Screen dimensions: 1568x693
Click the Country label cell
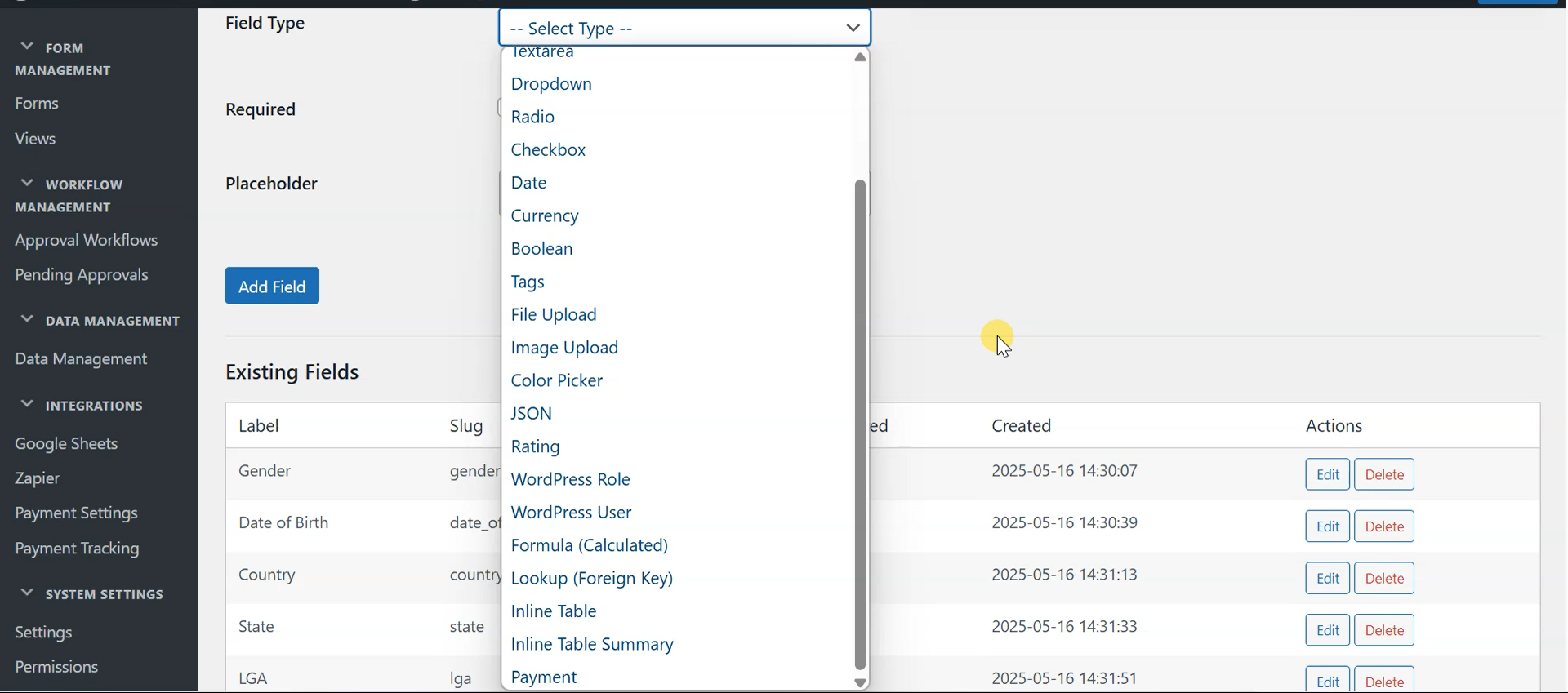pyautogui.click(x=267, y=575)
